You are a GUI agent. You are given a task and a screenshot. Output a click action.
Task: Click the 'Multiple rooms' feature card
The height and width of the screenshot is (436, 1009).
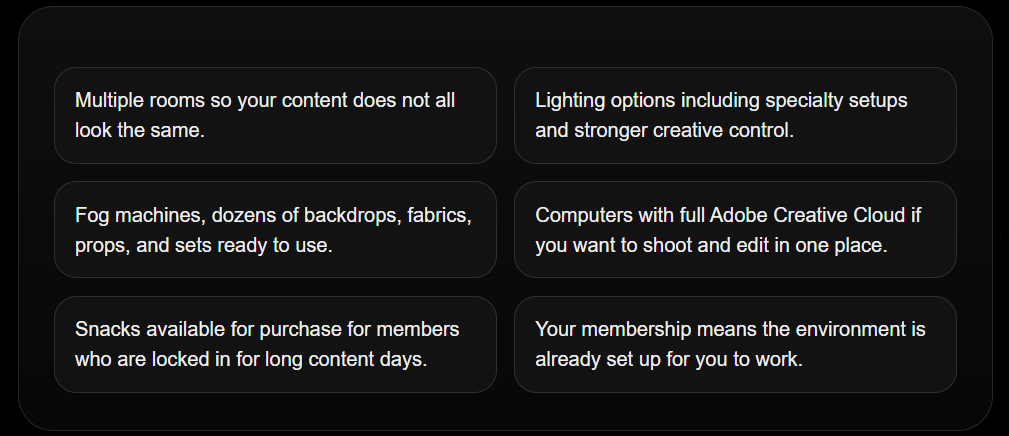275,115
